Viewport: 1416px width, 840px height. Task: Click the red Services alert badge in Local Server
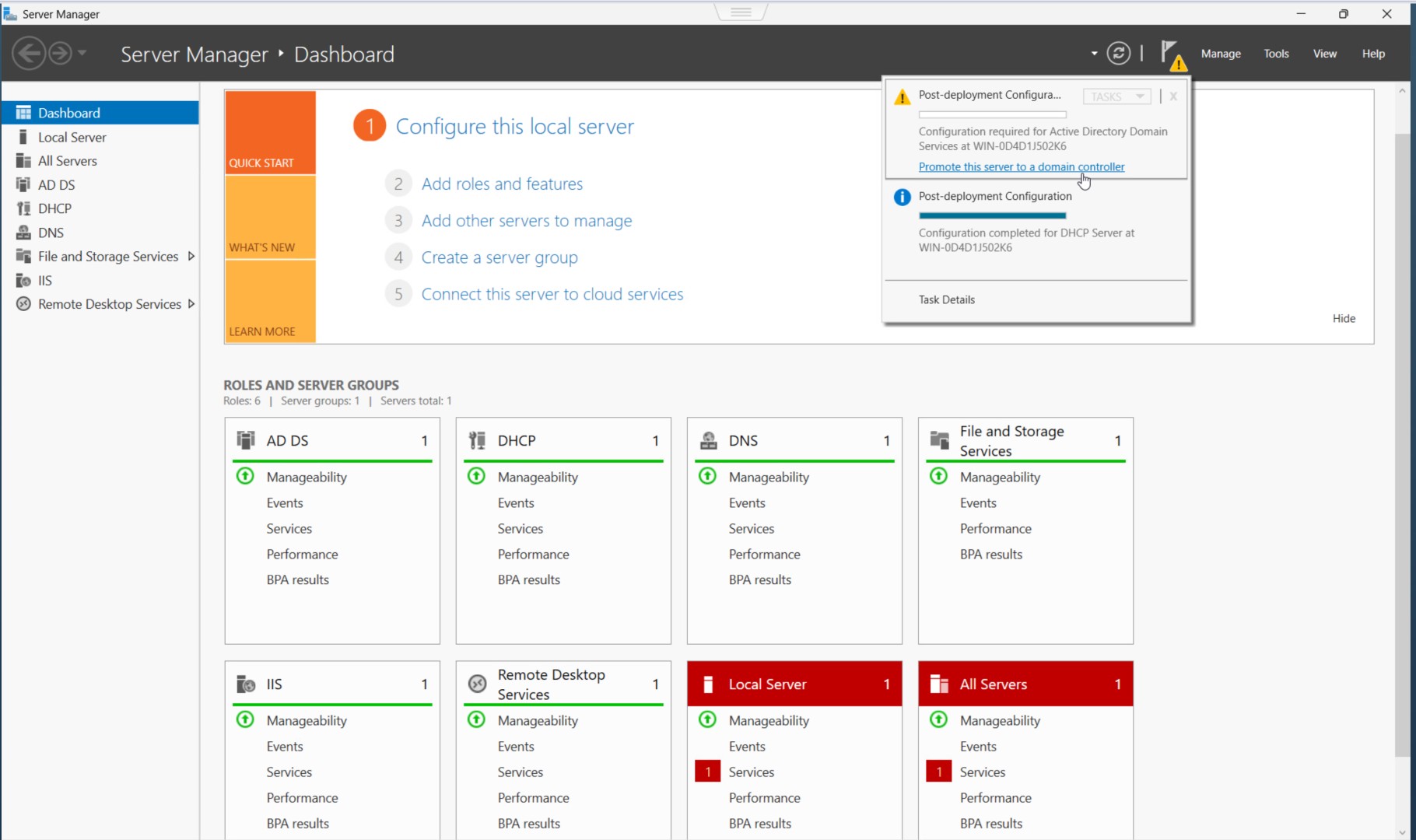pyautogui.click(x=707, y=772)
